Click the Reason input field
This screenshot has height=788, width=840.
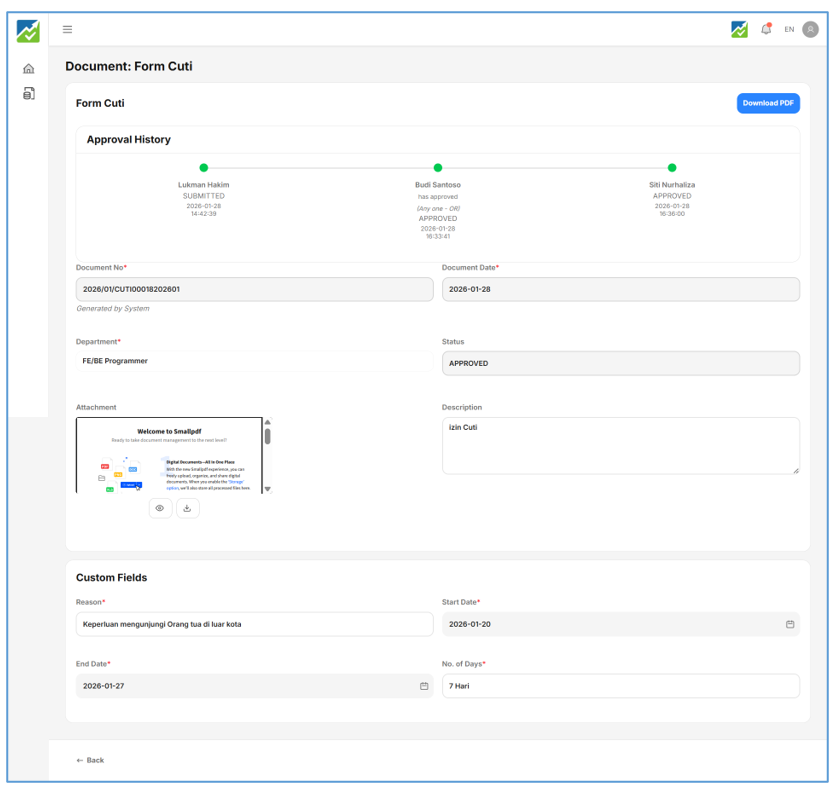254,624
